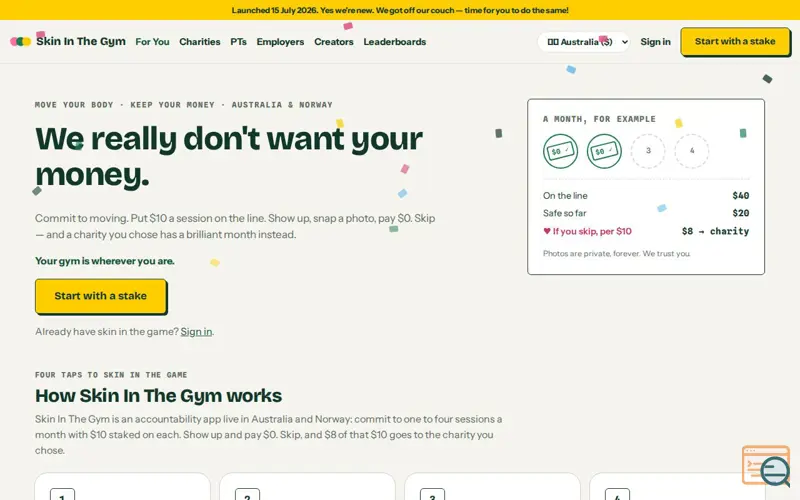Click the 'How Skin In The Gym works' heading
800x500 pixels.
point(158,396)
